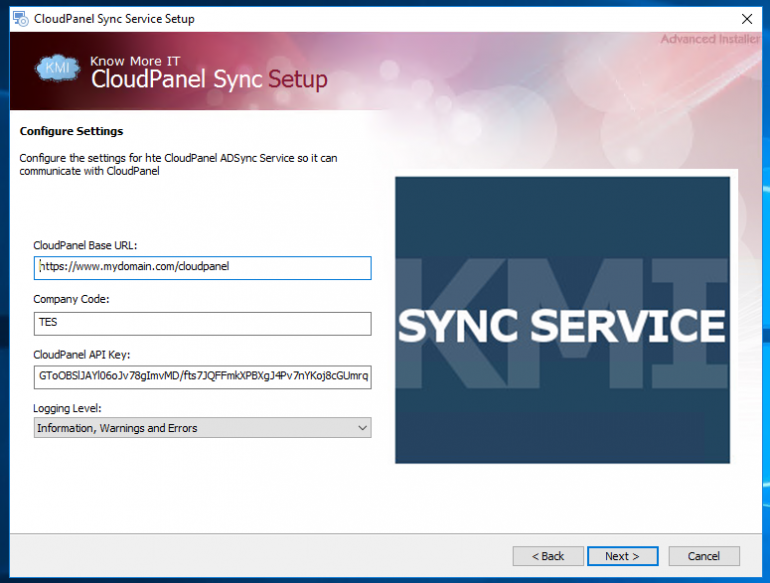Viewport: 770px width, 583px height.
Task: Click the 'CloudPanel Sync Service Setup' window title
Action: (114, 19)
